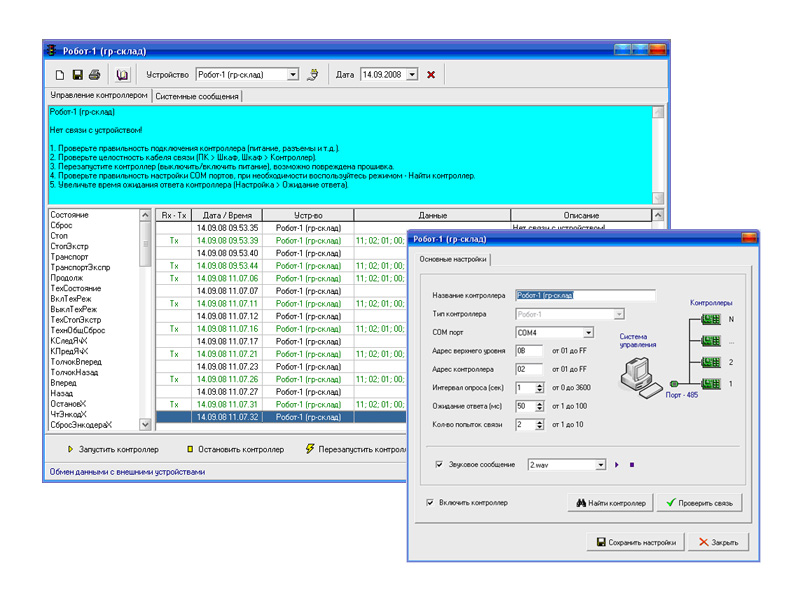Viewport: 800px width, 600px height.
Task: Play the selected sound file
Action: (x=617, y=465)
